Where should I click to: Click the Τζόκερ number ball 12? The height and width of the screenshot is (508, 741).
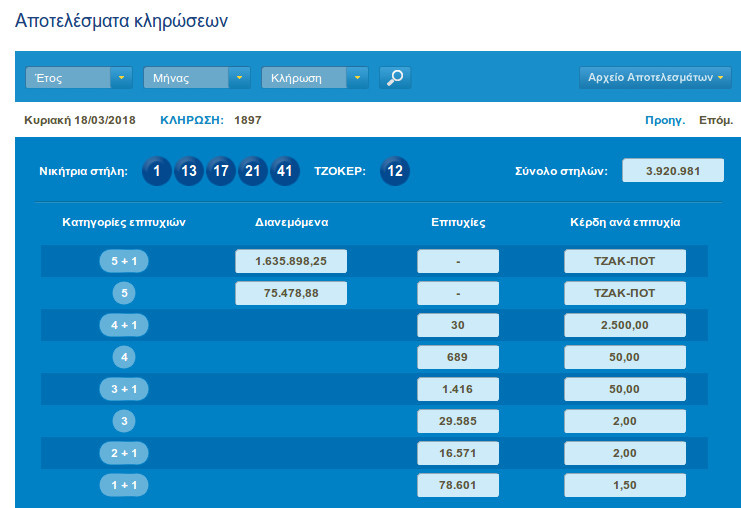pyautogui.click(x=395, y=171)
